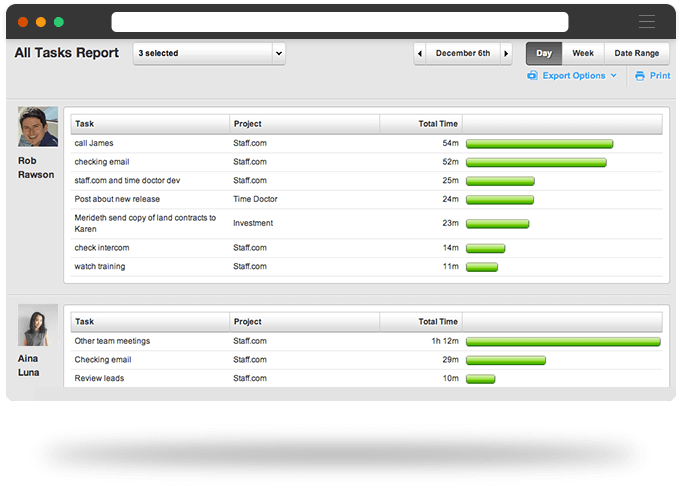The width and height of the screenshot is (682, 488).
Task: Open the browser hamburger menu
Action: tap(647, 22)
